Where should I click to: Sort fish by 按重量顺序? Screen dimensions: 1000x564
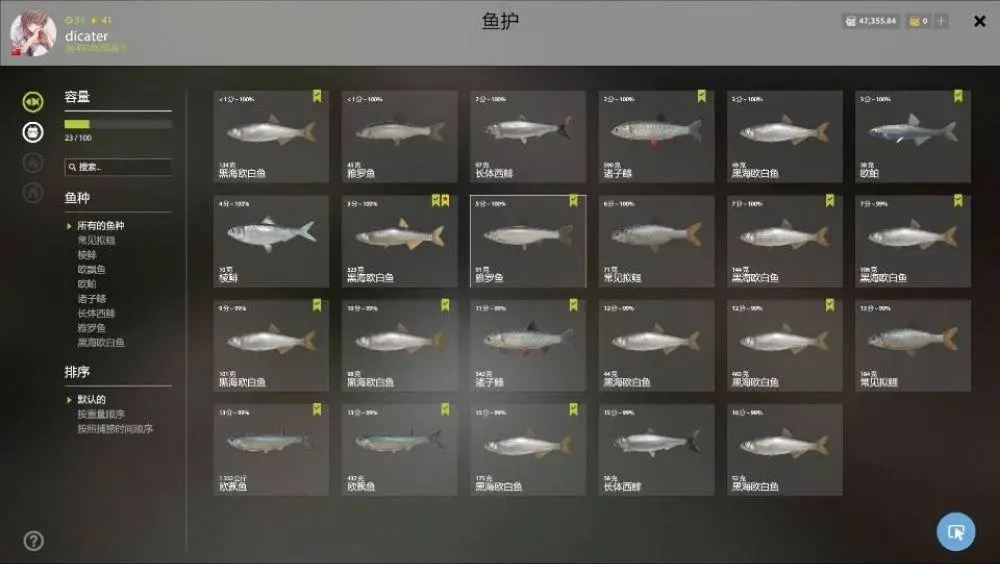pos(101,414)
